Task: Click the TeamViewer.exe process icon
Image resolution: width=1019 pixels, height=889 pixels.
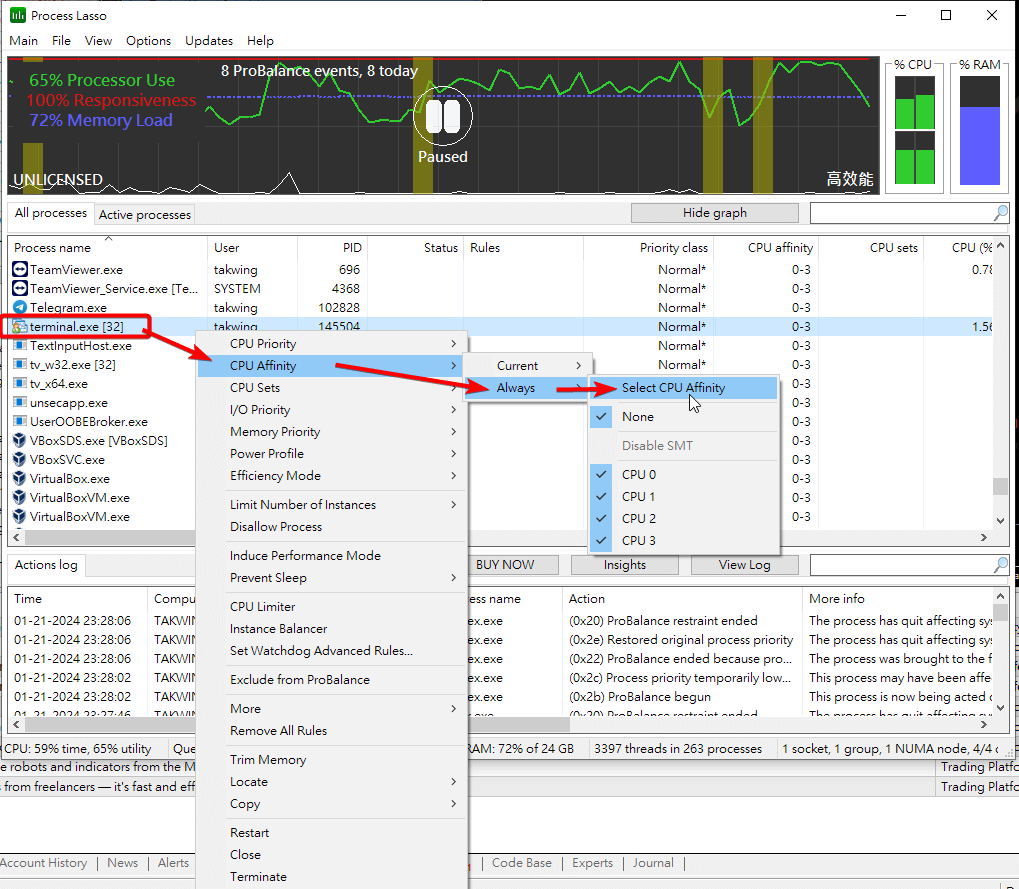Action: (x=19, y=270)
